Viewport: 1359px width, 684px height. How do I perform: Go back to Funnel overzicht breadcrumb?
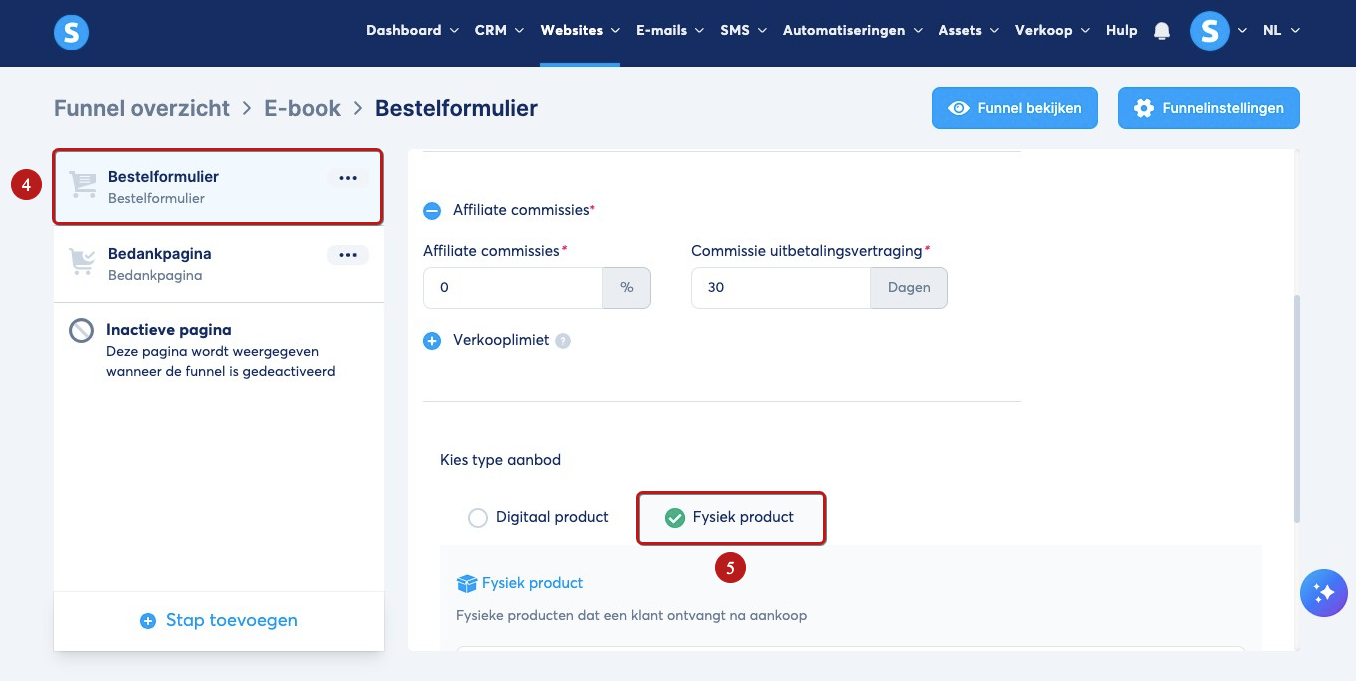[x=142, y=108]
